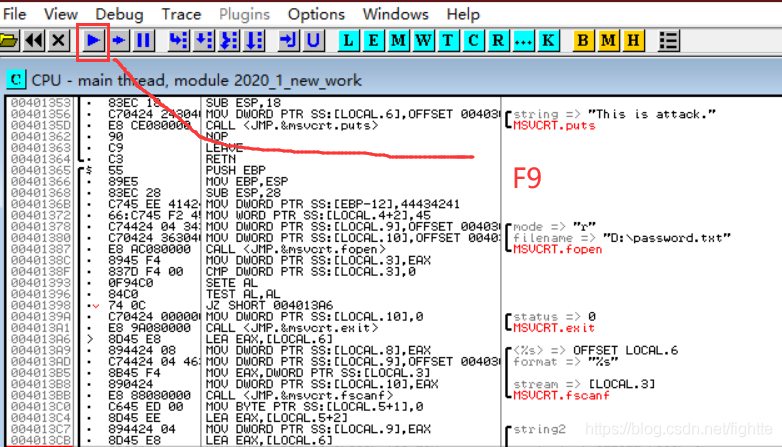This screenshot has height=447, width=782.
Task: Show Breakpoints with yellow B button
Action: 583,40
